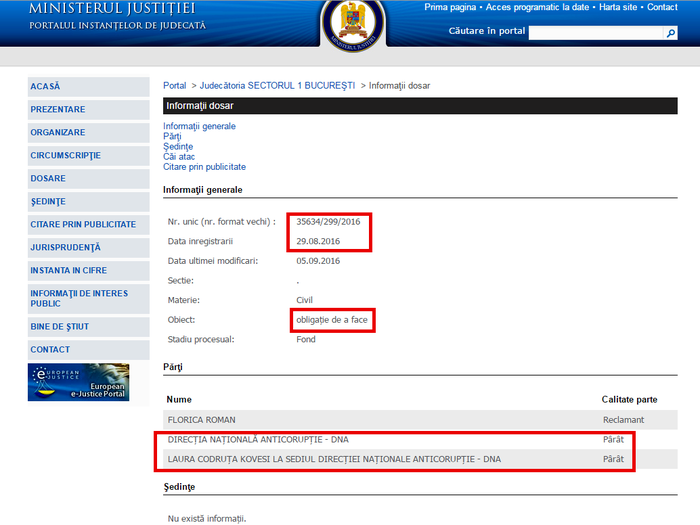Open Acces programatic la date link

point(537,7)
